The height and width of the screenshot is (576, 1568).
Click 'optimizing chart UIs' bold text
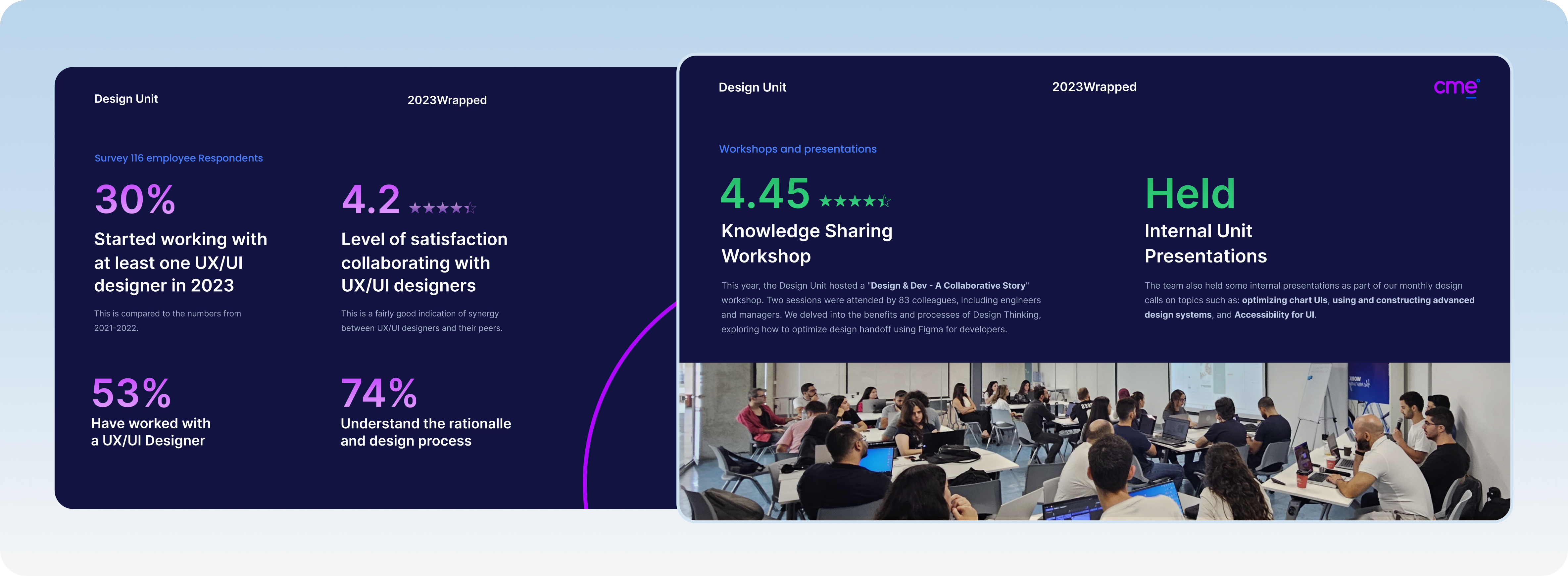coord(1284,300)
